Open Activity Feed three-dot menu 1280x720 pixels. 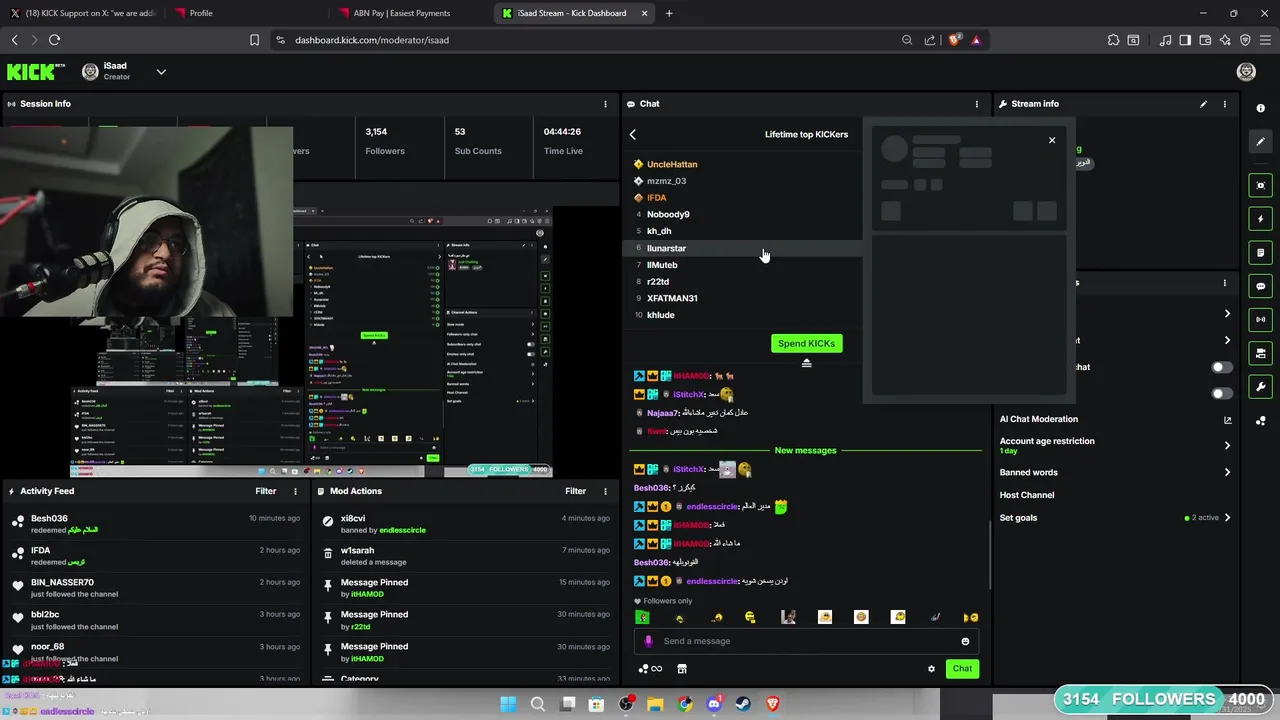pos(295,491)
